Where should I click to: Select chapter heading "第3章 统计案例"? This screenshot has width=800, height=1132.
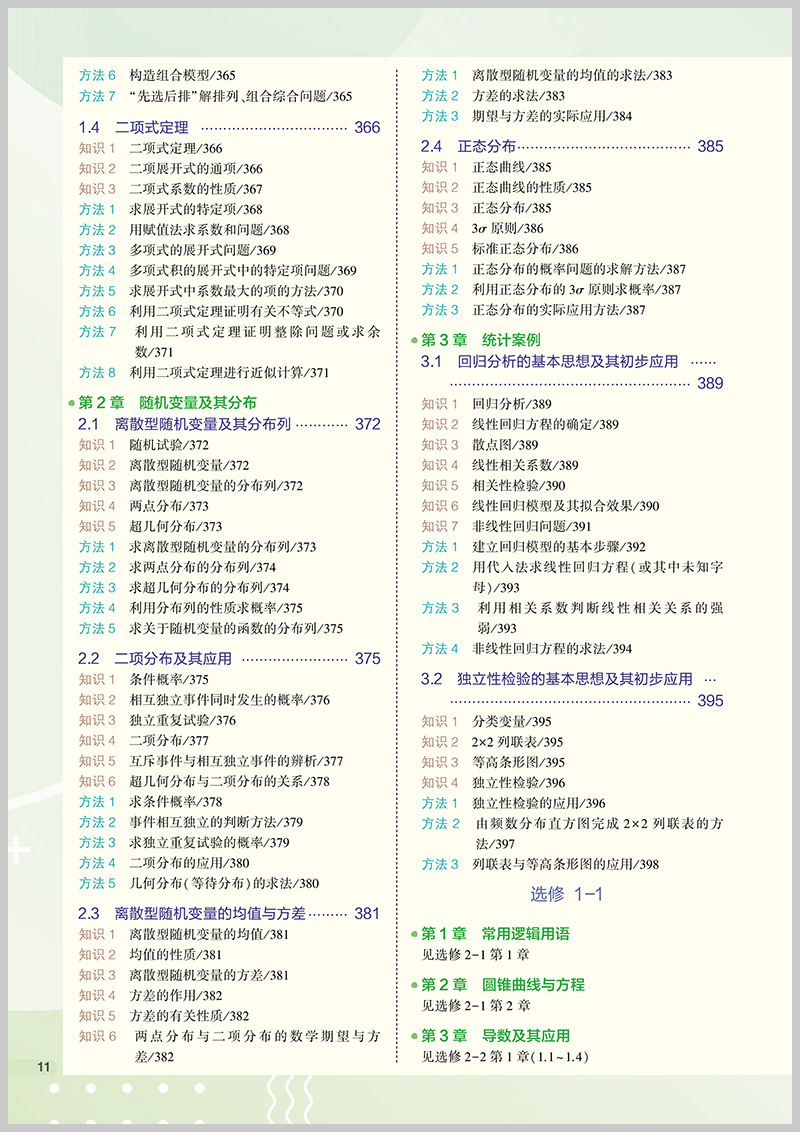480,340
